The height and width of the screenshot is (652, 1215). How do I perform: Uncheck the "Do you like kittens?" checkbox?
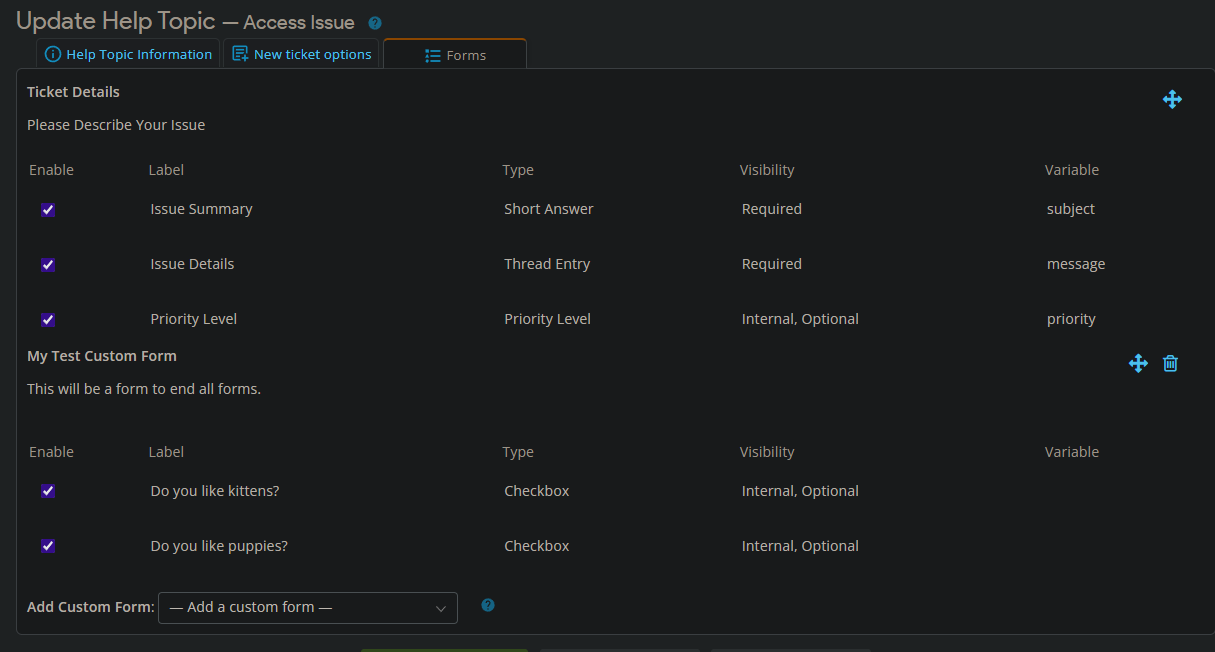pyautogui.click(x=48, y=491)
